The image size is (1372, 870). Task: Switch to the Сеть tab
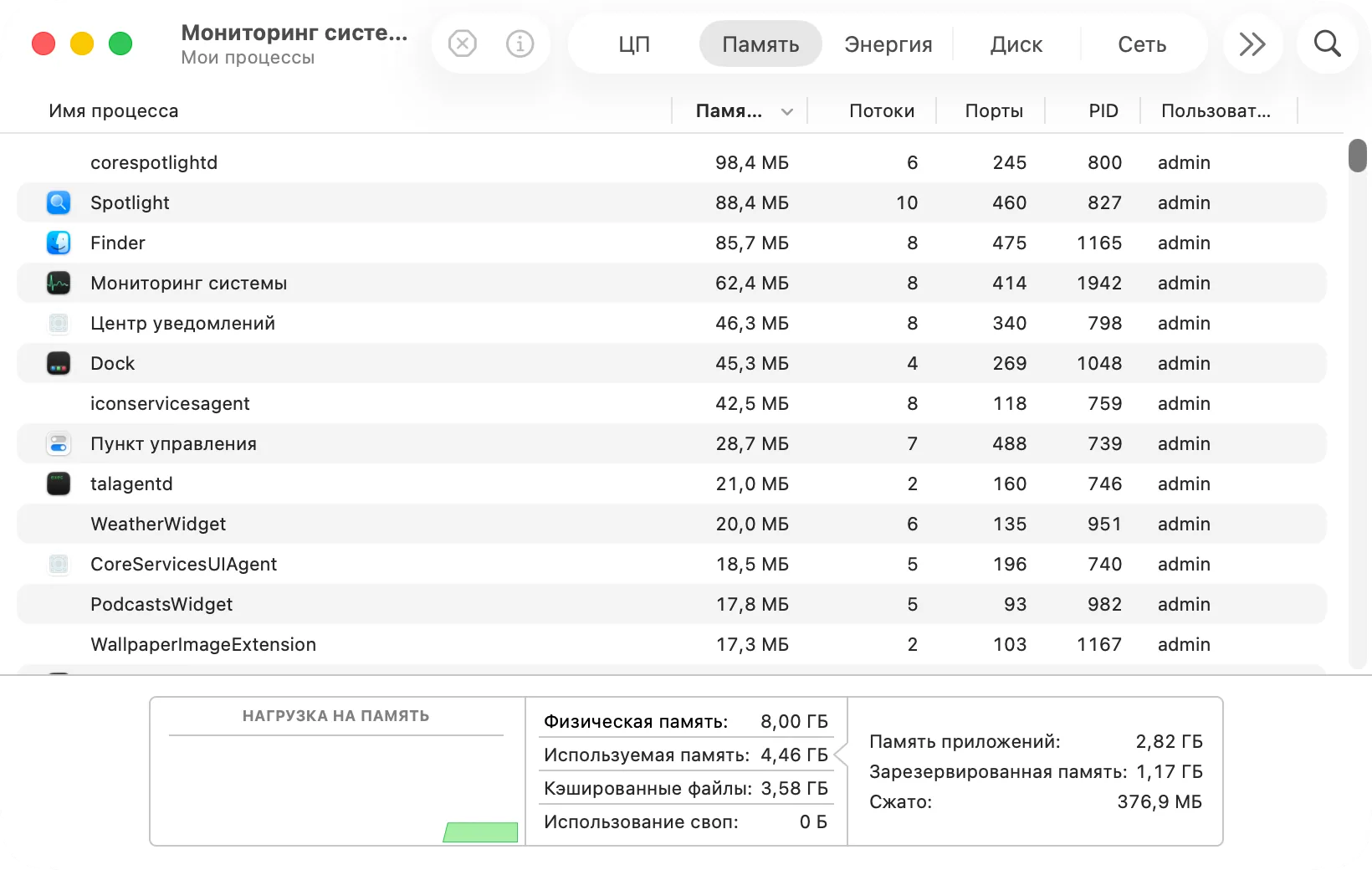[x=1142, y=44]
